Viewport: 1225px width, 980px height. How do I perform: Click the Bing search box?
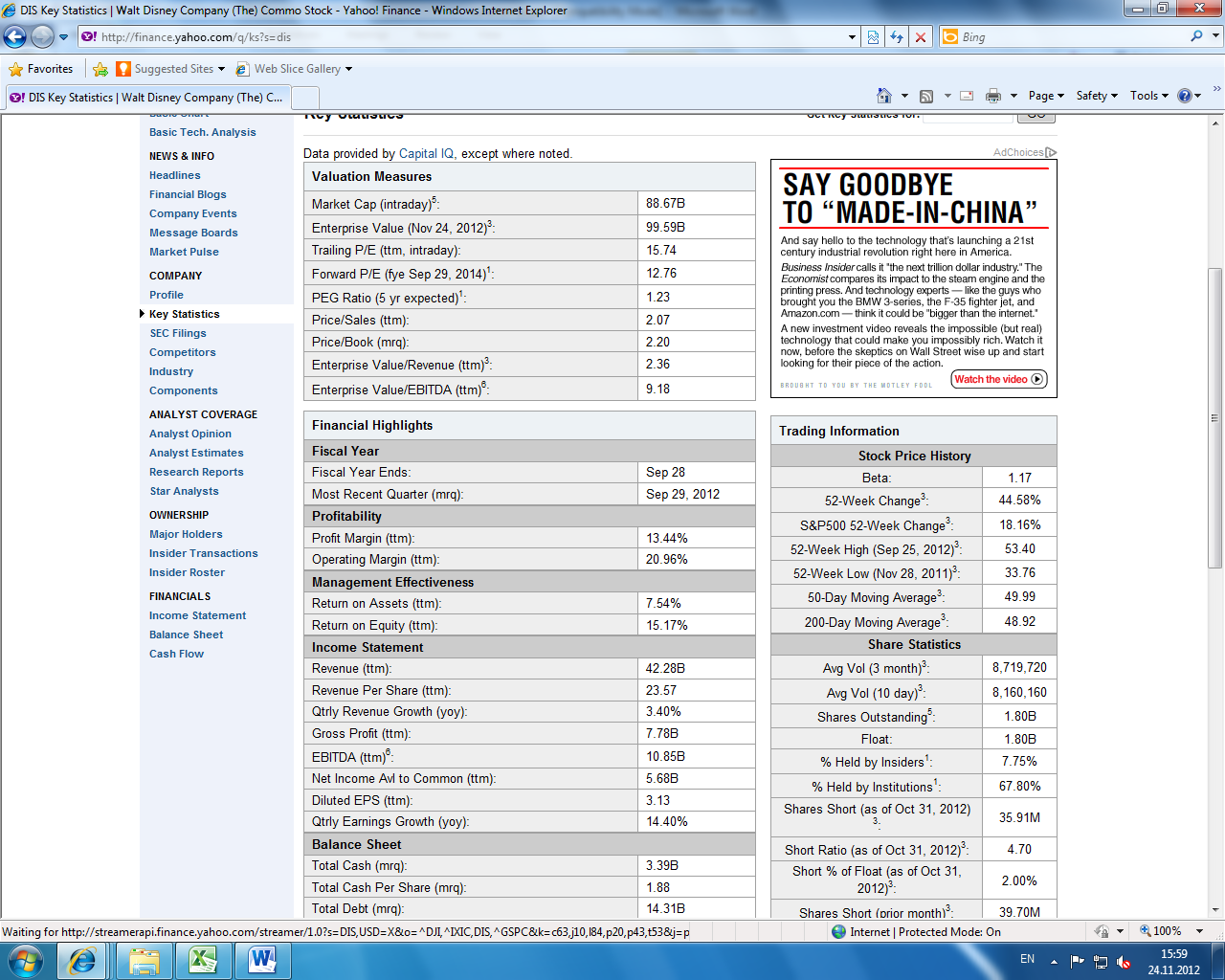[1072, 36]
